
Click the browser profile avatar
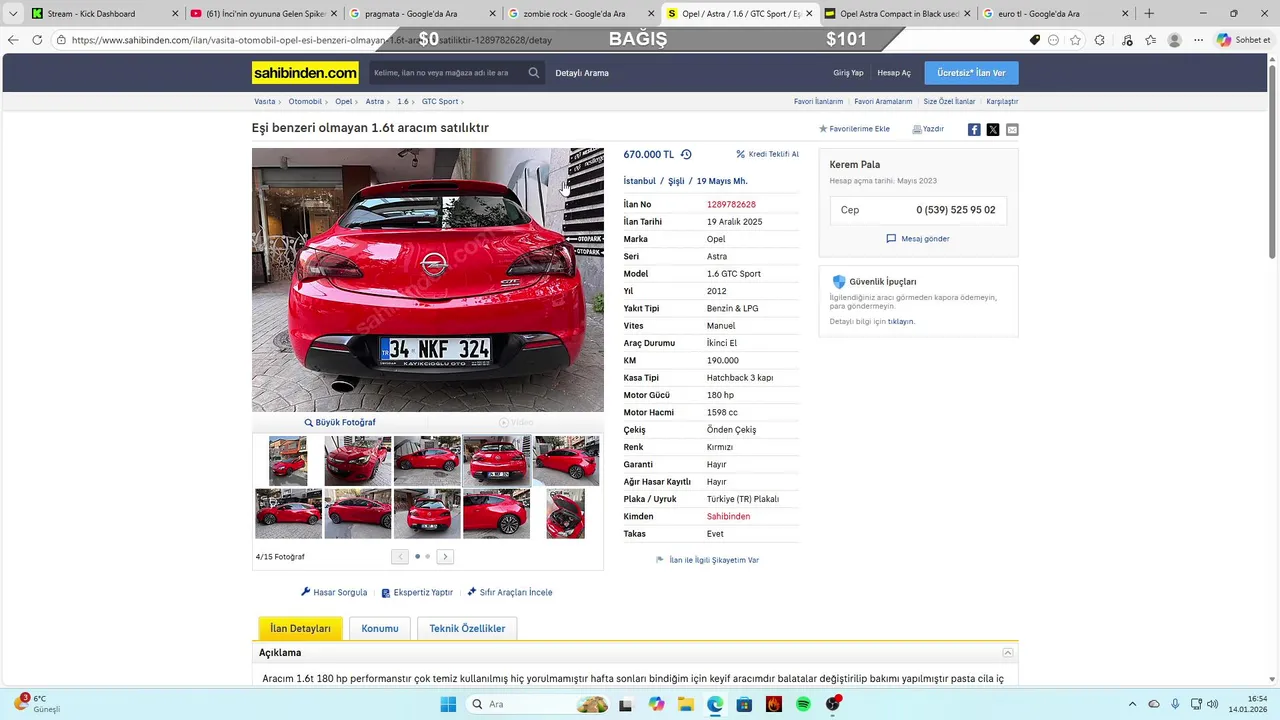[1175, 40]
